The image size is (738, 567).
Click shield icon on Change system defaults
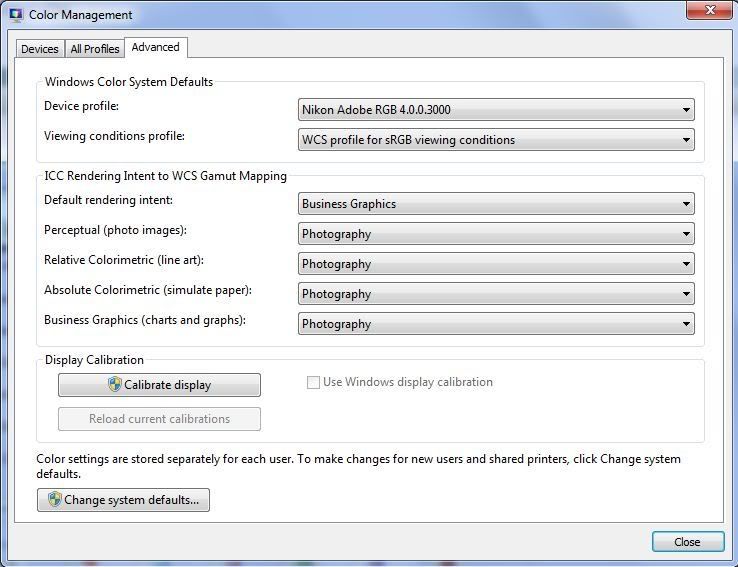click(x=55, y=500)
